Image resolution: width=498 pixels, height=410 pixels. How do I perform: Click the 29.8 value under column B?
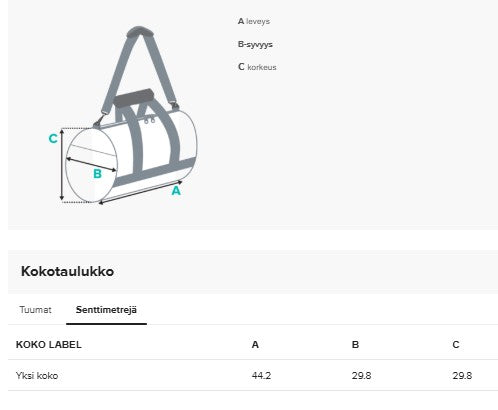(361, 376)
